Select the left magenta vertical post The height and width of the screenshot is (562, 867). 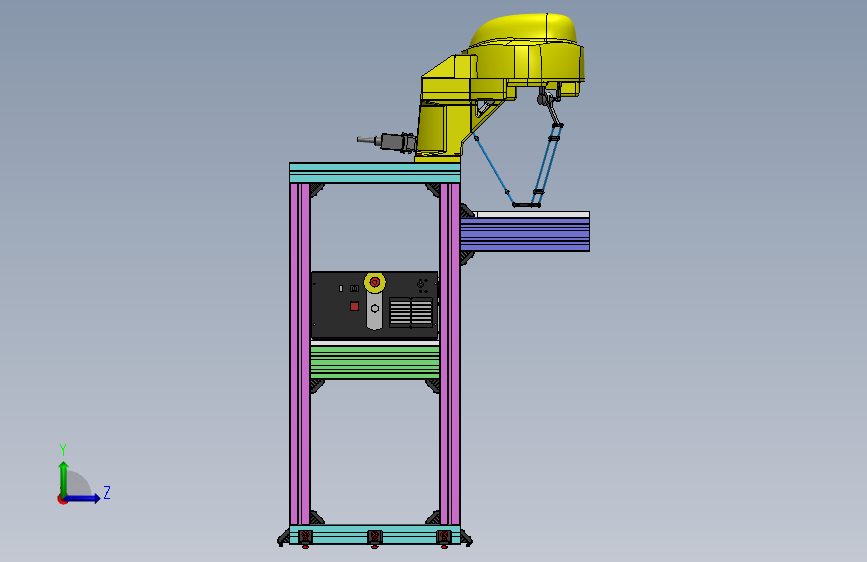pyautogui.click(x=300, y=354)
